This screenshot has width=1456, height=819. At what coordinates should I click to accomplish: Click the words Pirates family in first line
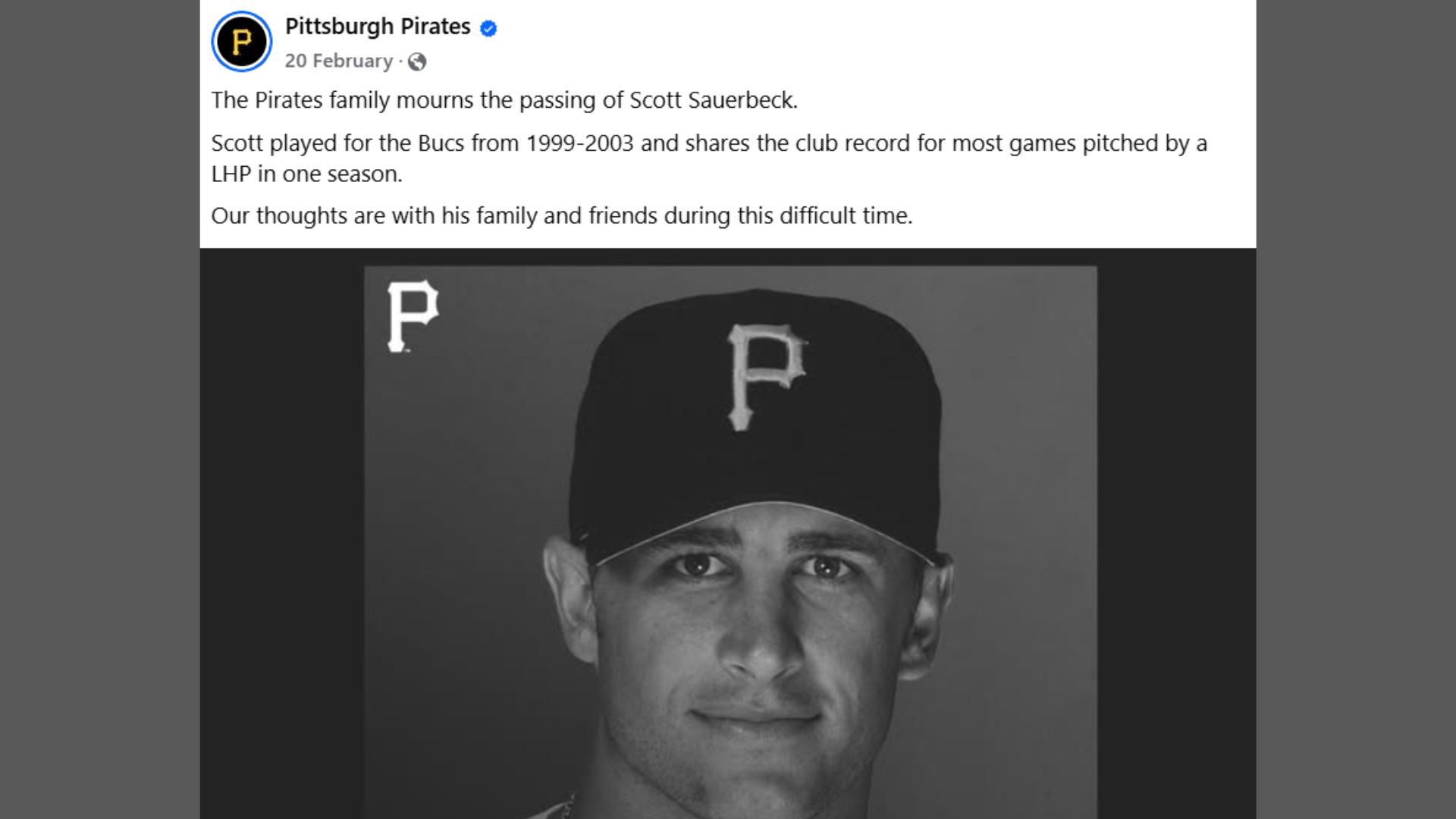coord(322,100)
